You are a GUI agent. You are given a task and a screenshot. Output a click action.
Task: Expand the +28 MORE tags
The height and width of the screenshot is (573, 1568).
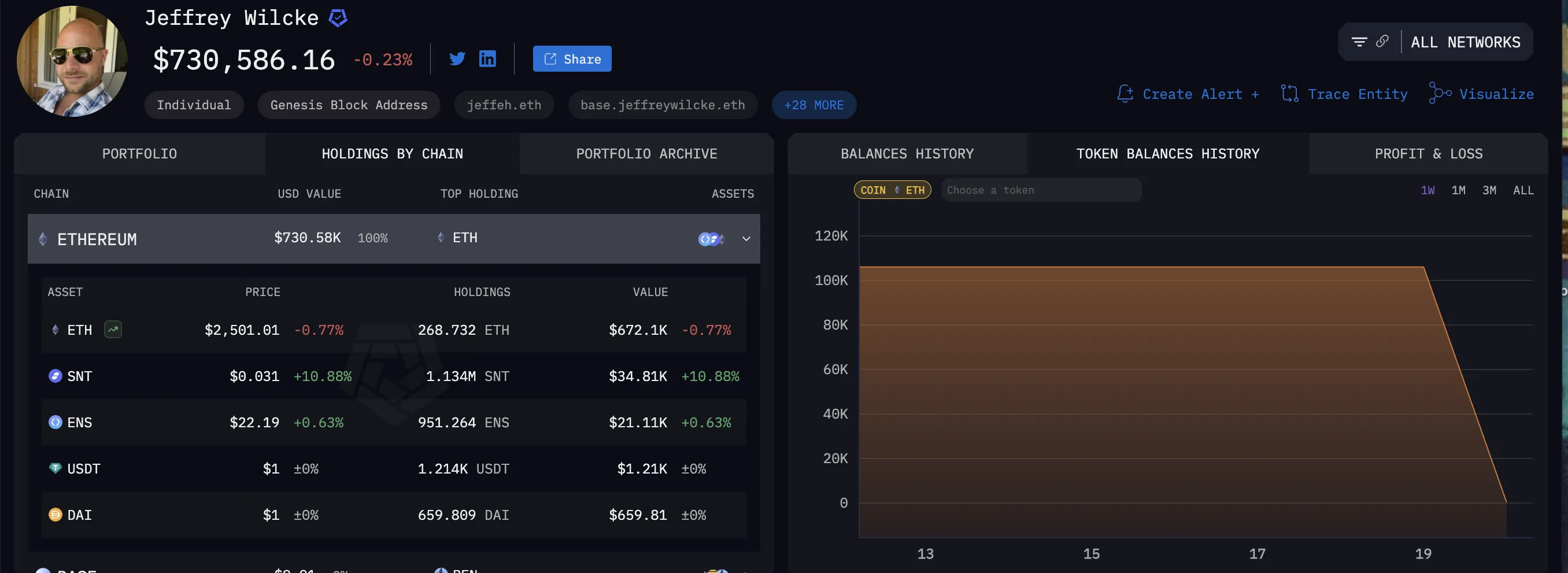pyautogui.click(x=814, y=105)
